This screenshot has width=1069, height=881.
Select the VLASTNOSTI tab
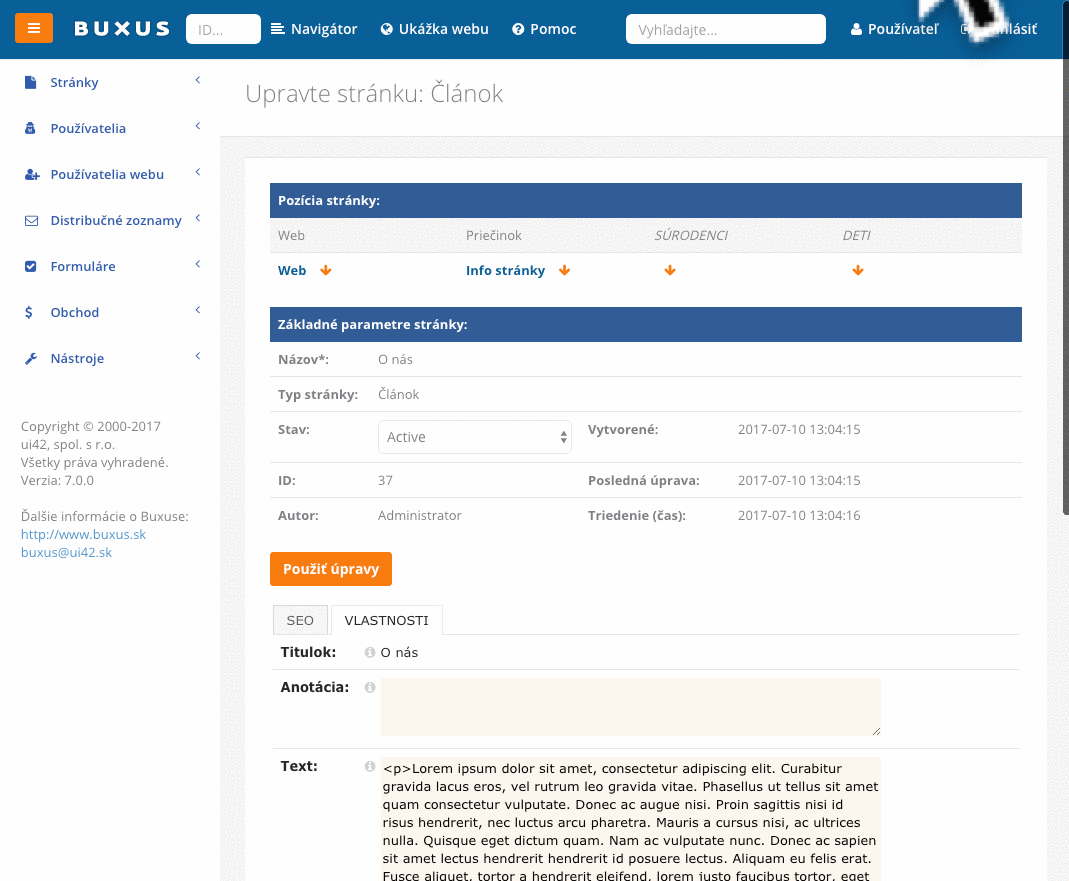(x=387, y=620)
